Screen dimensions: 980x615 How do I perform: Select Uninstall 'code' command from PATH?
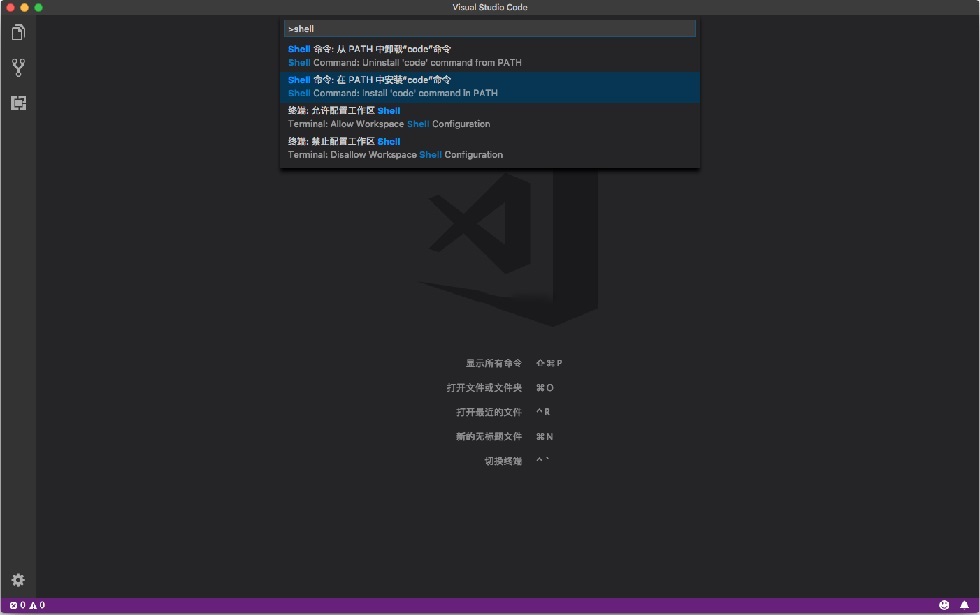(490, 56)
